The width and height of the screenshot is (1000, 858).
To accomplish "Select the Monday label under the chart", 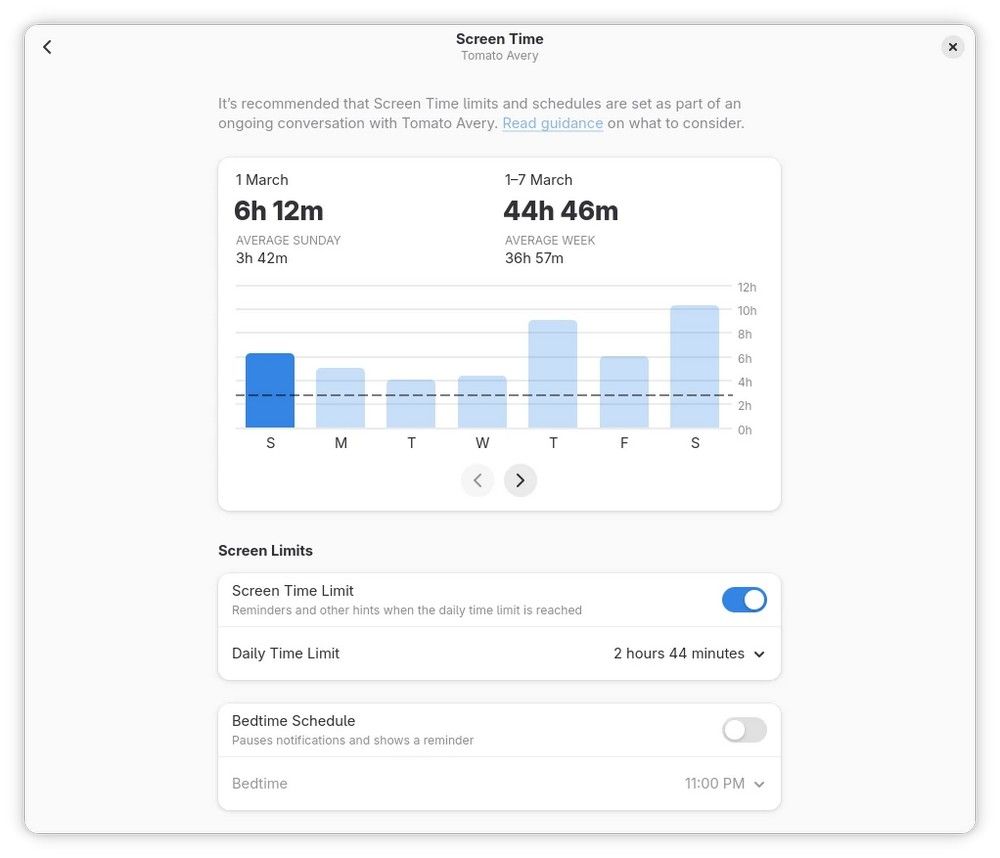I will (340, 442).
